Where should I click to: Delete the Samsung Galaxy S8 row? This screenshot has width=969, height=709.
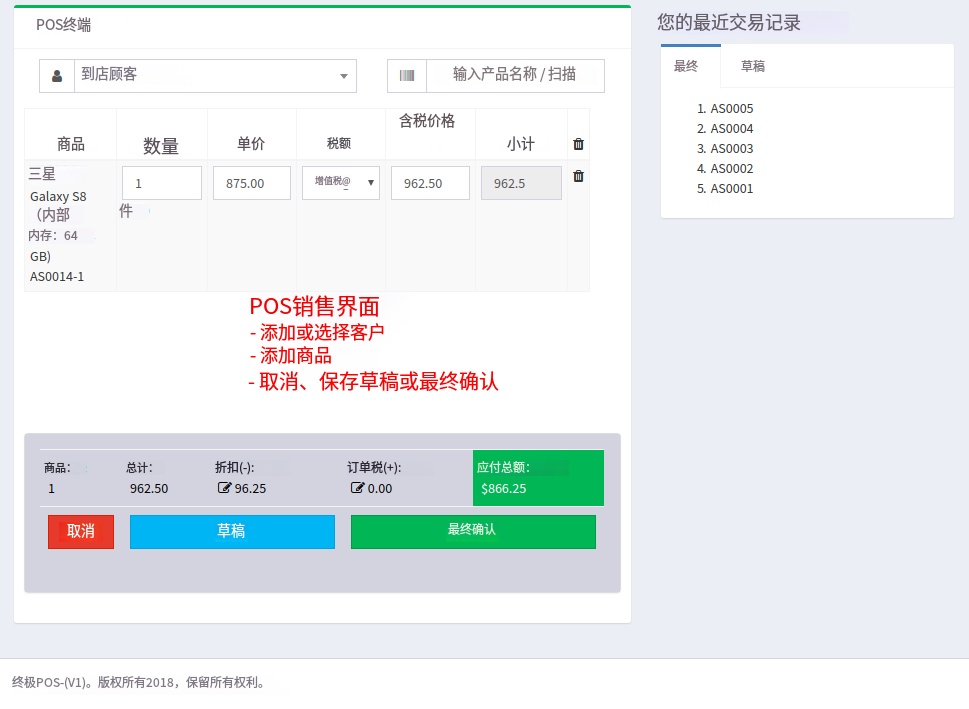578,177
